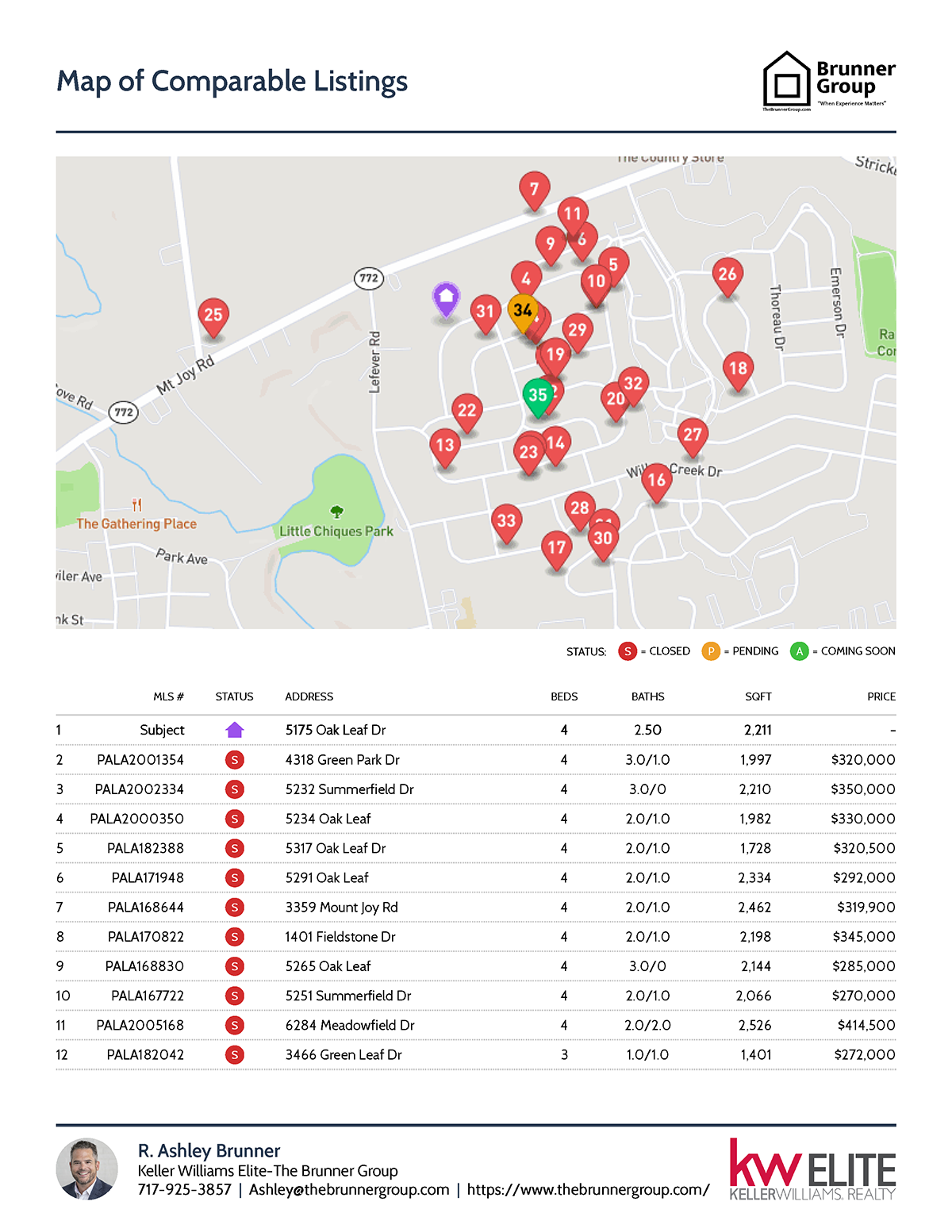Click the $270,000 price
Image resolution: width=952 pixels, height=1232 pixels.
(864, 996)
